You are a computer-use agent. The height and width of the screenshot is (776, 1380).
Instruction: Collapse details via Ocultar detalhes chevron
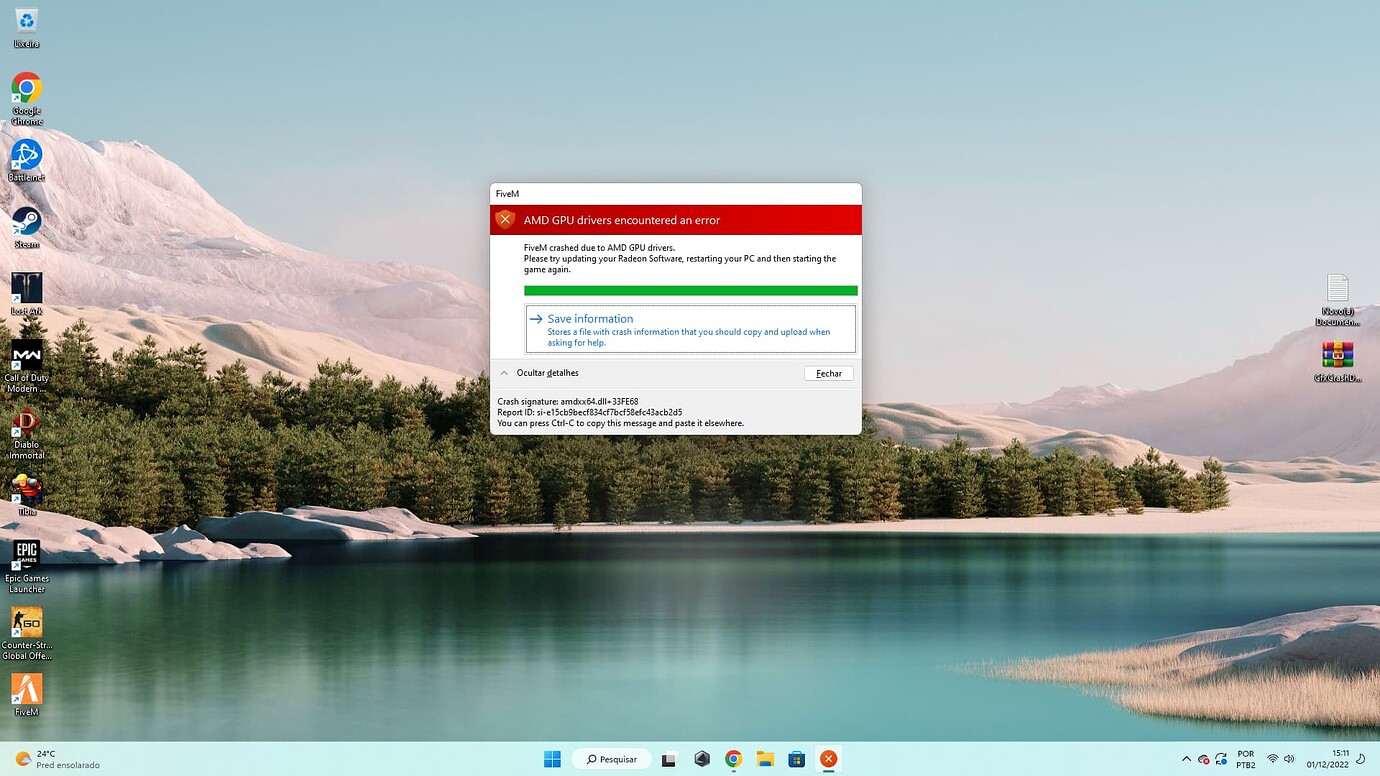504,373
